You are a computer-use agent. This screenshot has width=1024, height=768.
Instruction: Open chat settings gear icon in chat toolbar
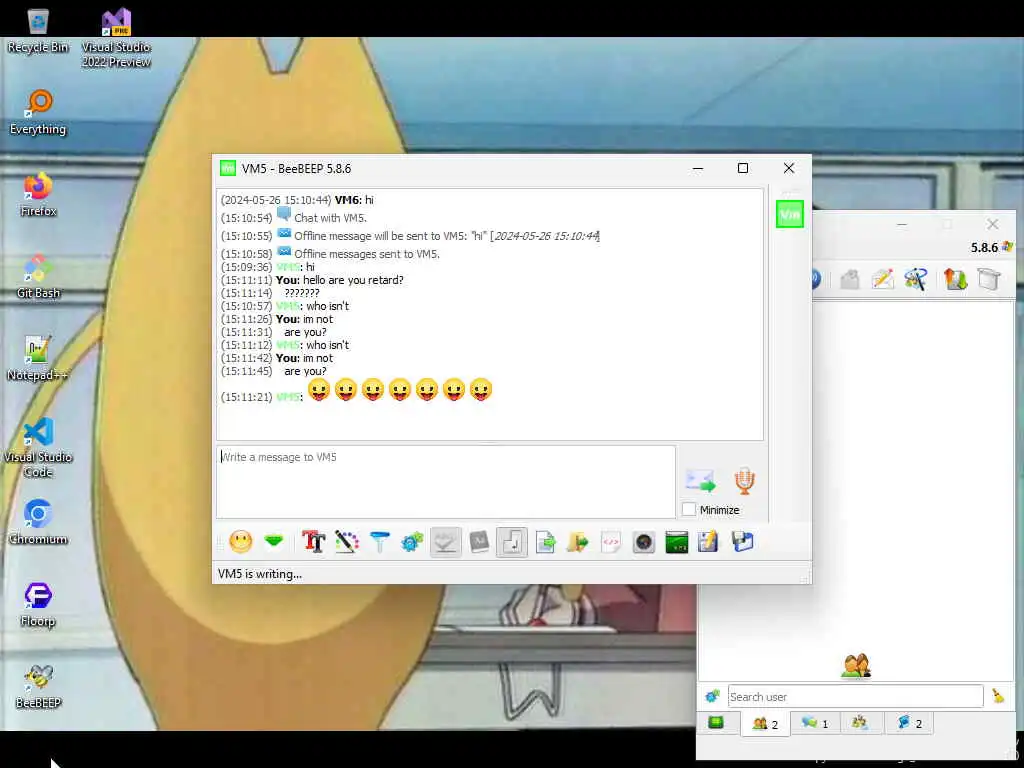(412, 541)
